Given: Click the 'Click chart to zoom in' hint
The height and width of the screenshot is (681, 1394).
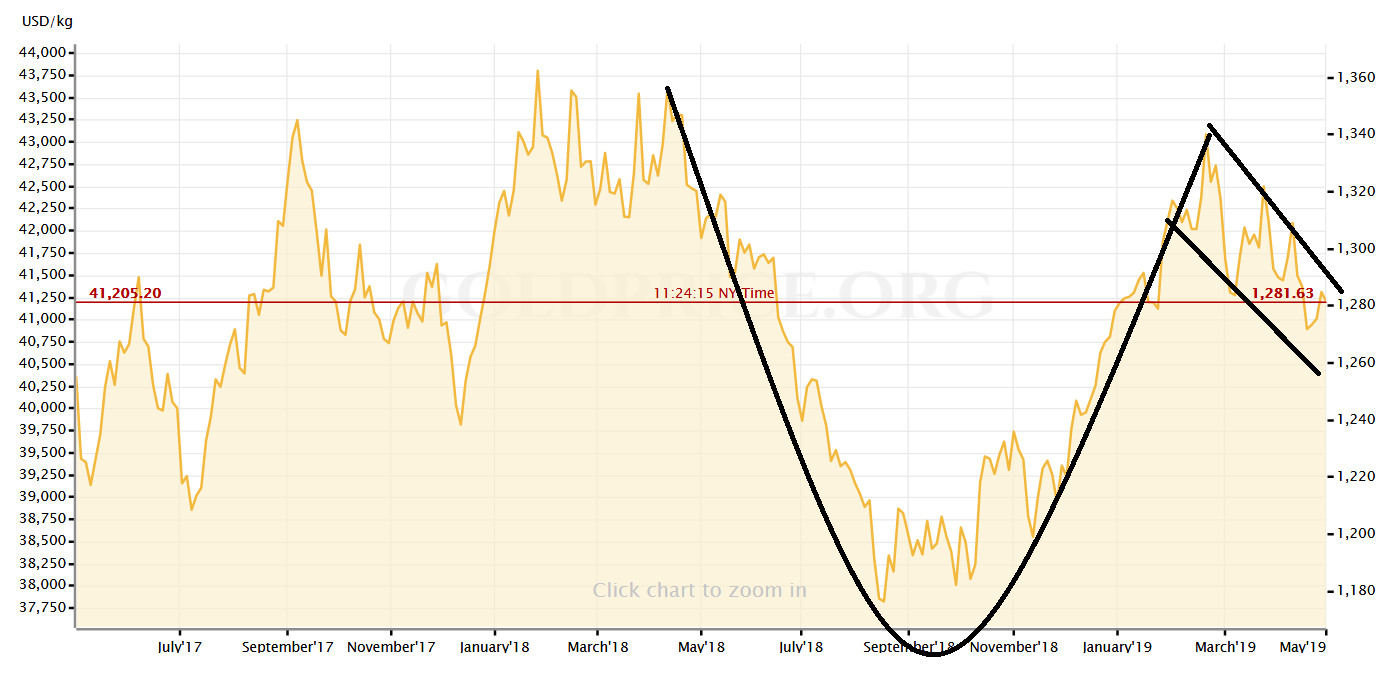Looking at the screenshot, I should click(699, 590).
